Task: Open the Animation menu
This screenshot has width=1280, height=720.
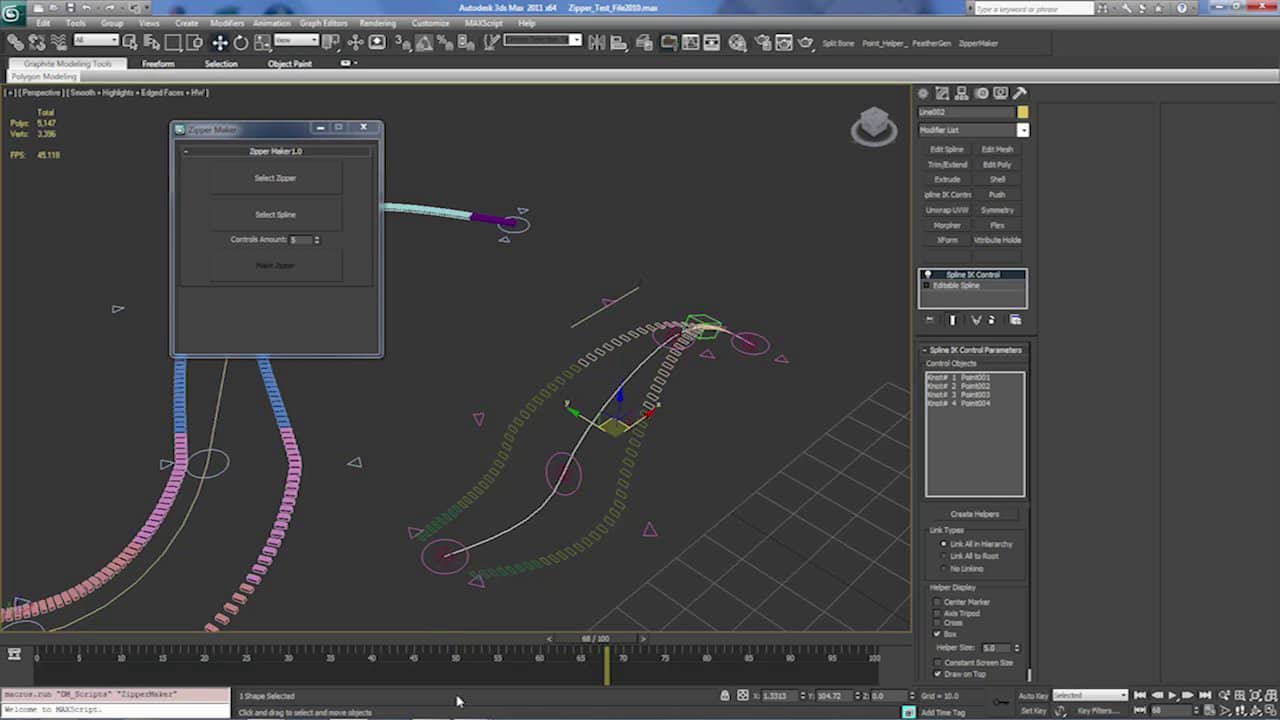Action: click(271, 23)
